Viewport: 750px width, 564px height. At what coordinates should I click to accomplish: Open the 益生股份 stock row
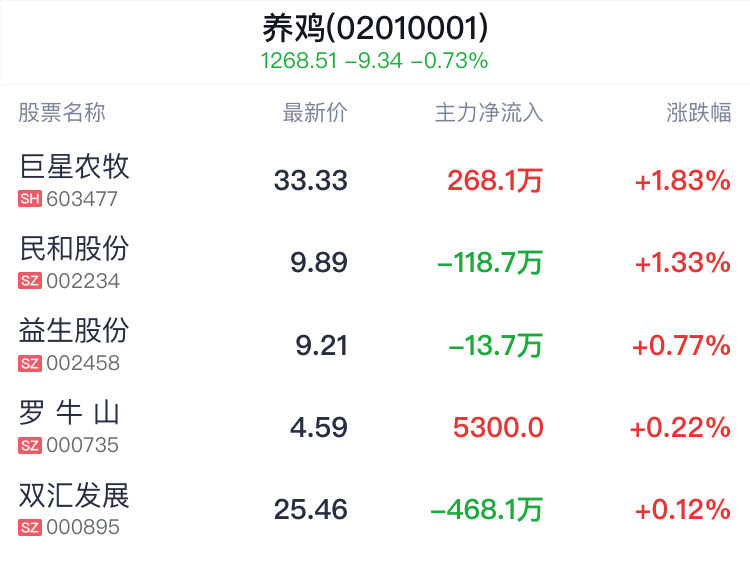tap(375, 344)
